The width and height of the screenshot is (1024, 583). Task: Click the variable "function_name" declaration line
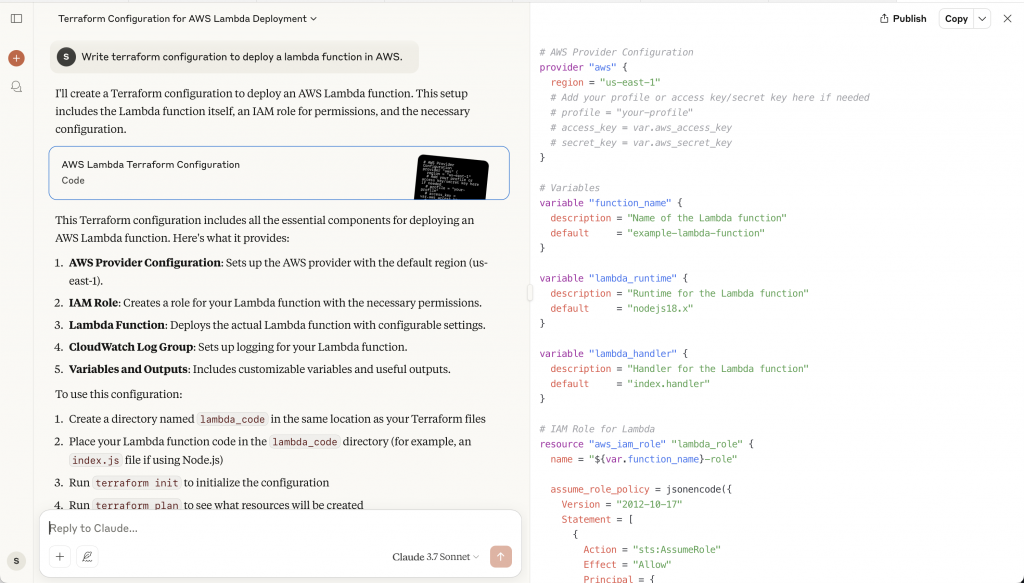pyautogui.click(x=611, y=203)
